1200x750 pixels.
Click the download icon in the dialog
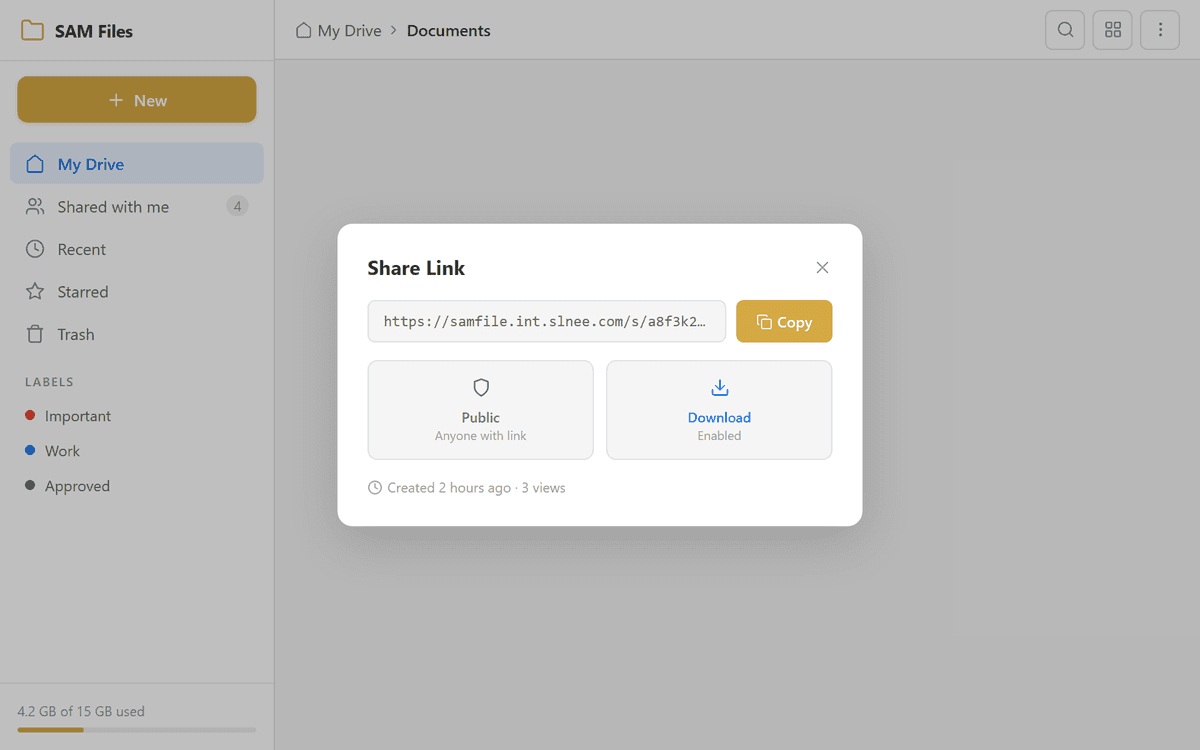pos(719,387)
